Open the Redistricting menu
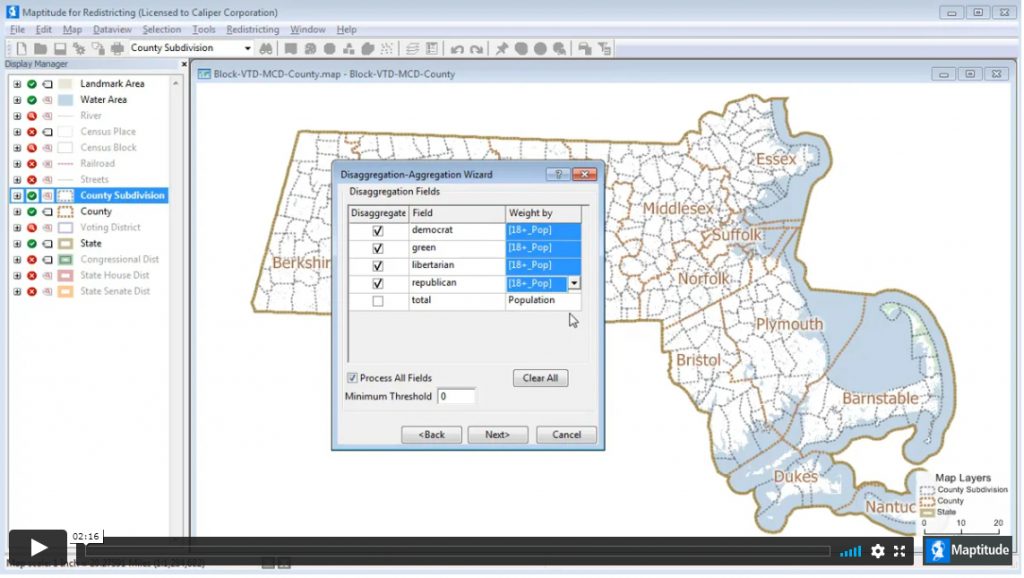 [252, 29]
